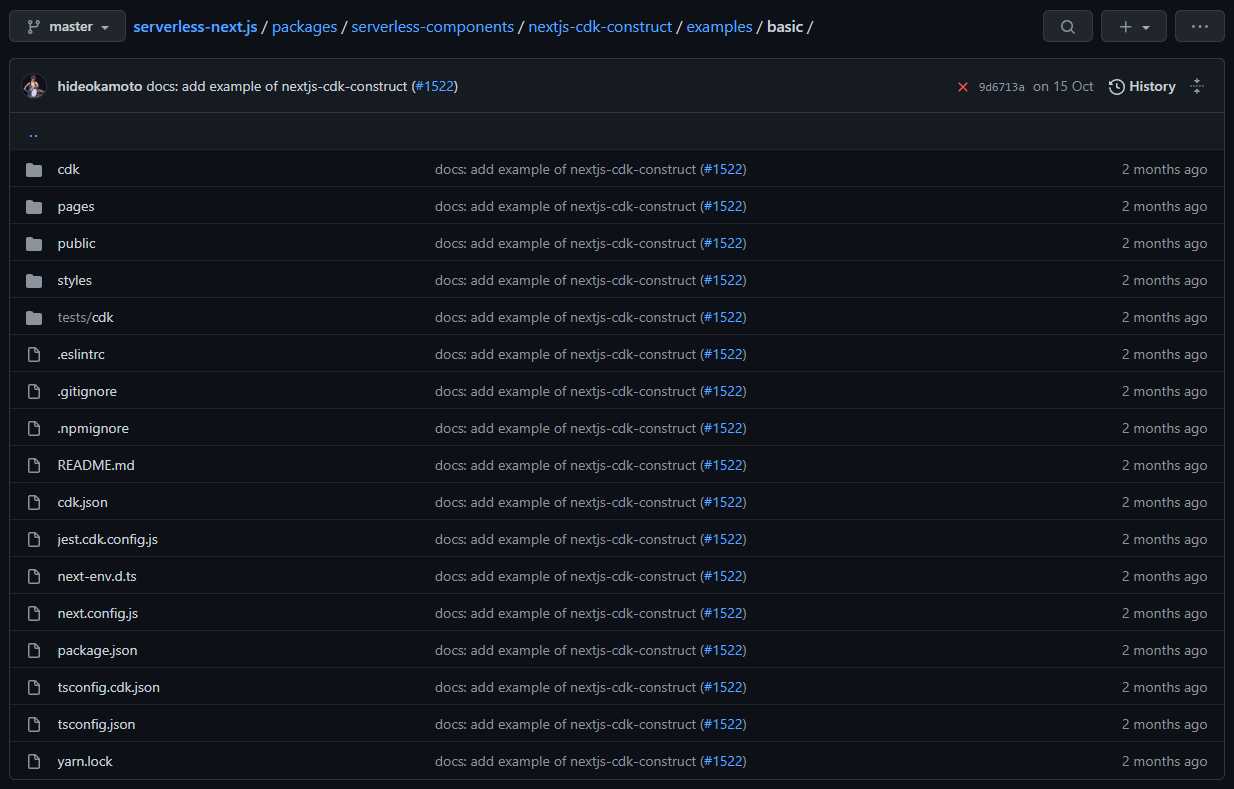The width and height of the screenshot is (1234, 789).
Task: Click the .npmignore file icon
Action: [x=34, y=428]
